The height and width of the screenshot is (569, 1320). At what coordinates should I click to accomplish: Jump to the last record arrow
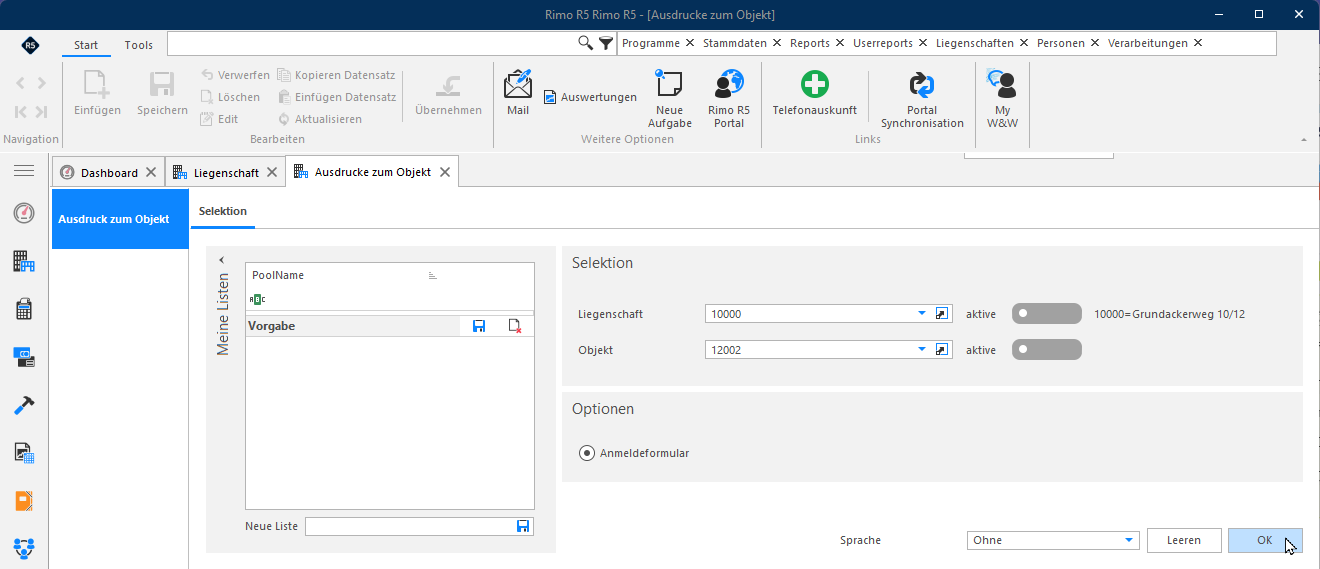41,112
